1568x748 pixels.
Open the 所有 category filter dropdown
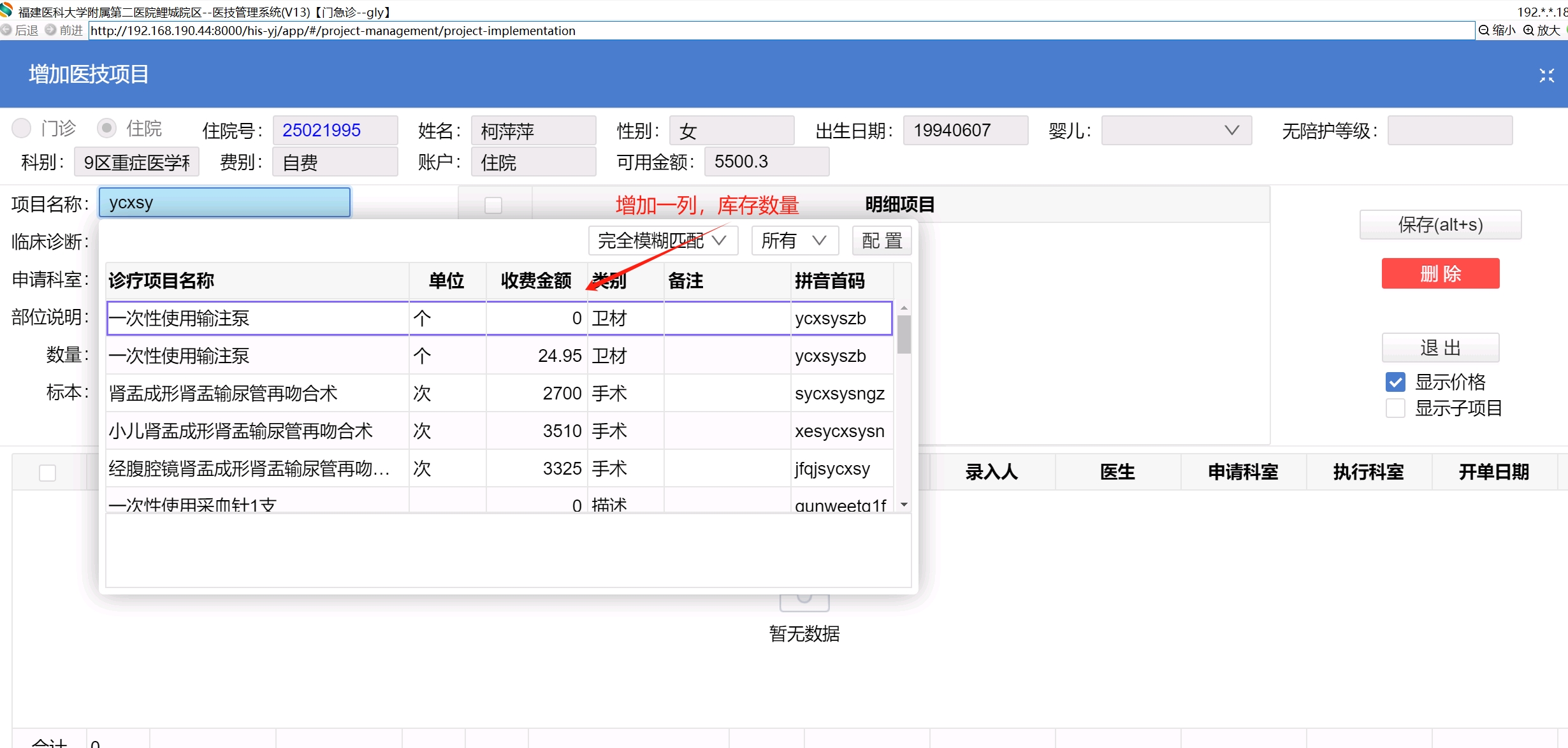(794, 240)
